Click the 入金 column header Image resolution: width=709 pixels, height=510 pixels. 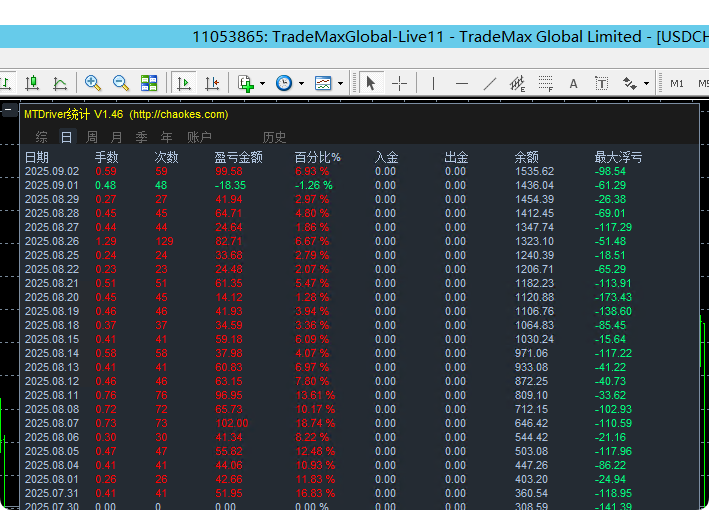[387, 157]
